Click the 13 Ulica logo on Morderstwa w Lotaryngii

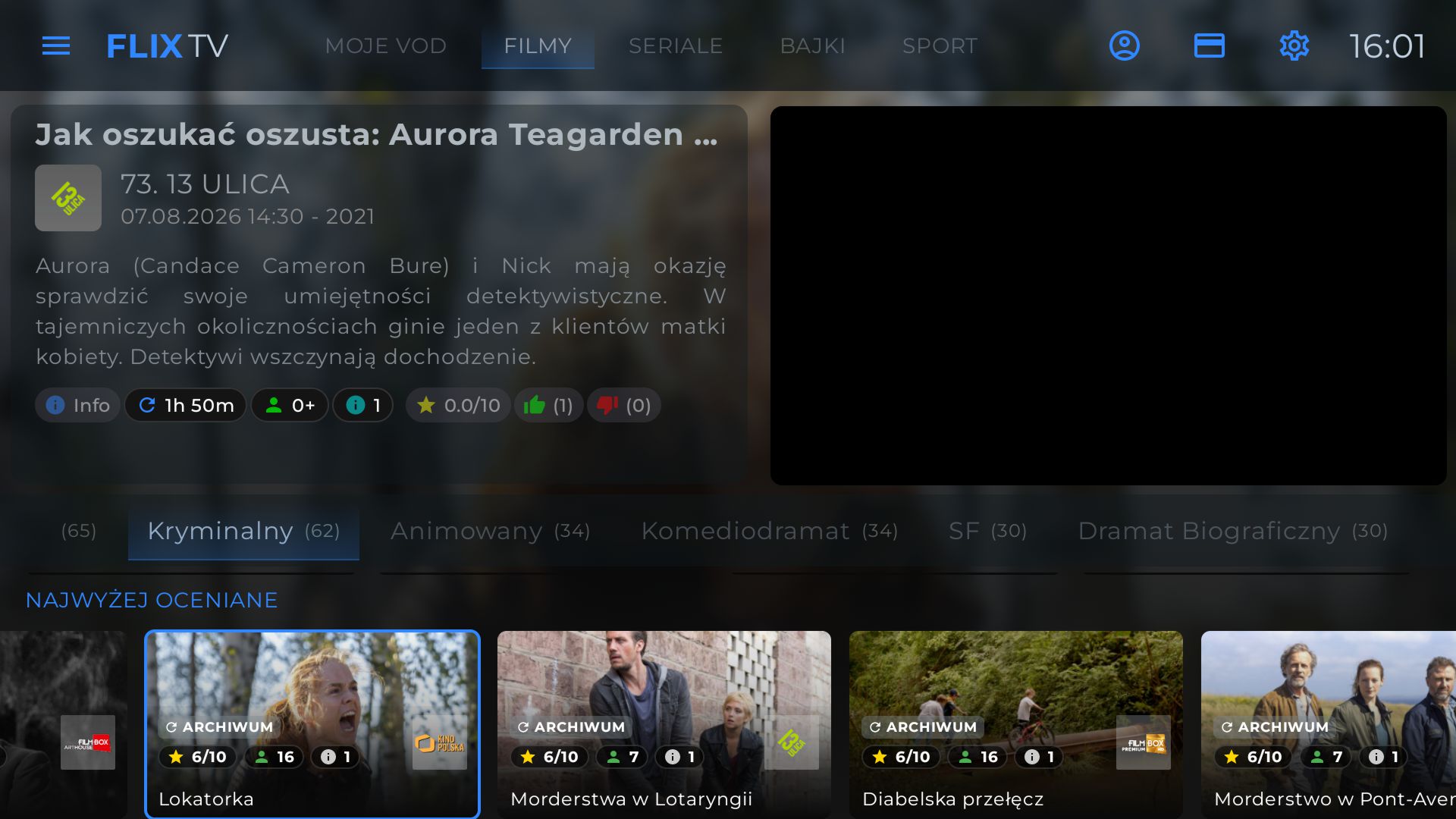[792, 742]
